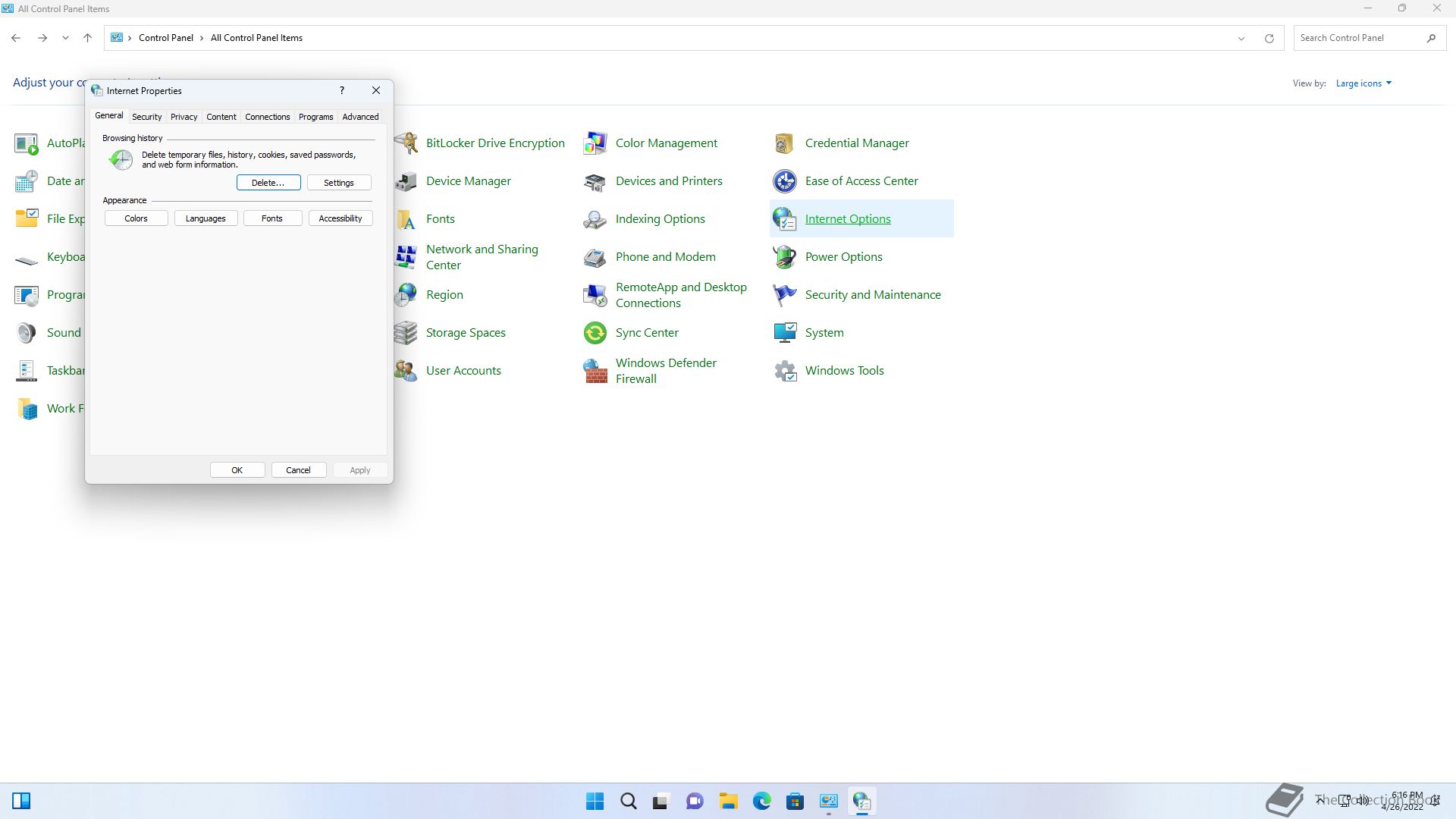Screen dimensions: 1456x819
Task: Click the Phone and Modem icon
Action: (x=595, y=256)
